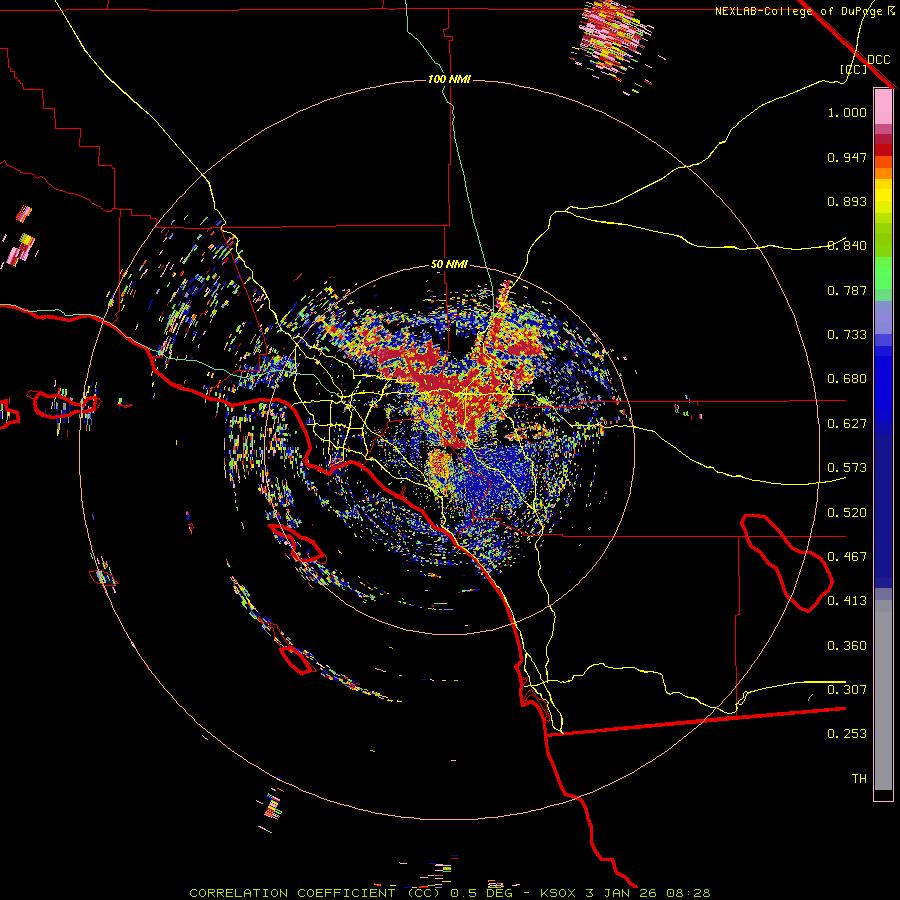Click the "08:28" timestamp in the caption
This screenshot has width=900, height=900.
tap(688, 893)
